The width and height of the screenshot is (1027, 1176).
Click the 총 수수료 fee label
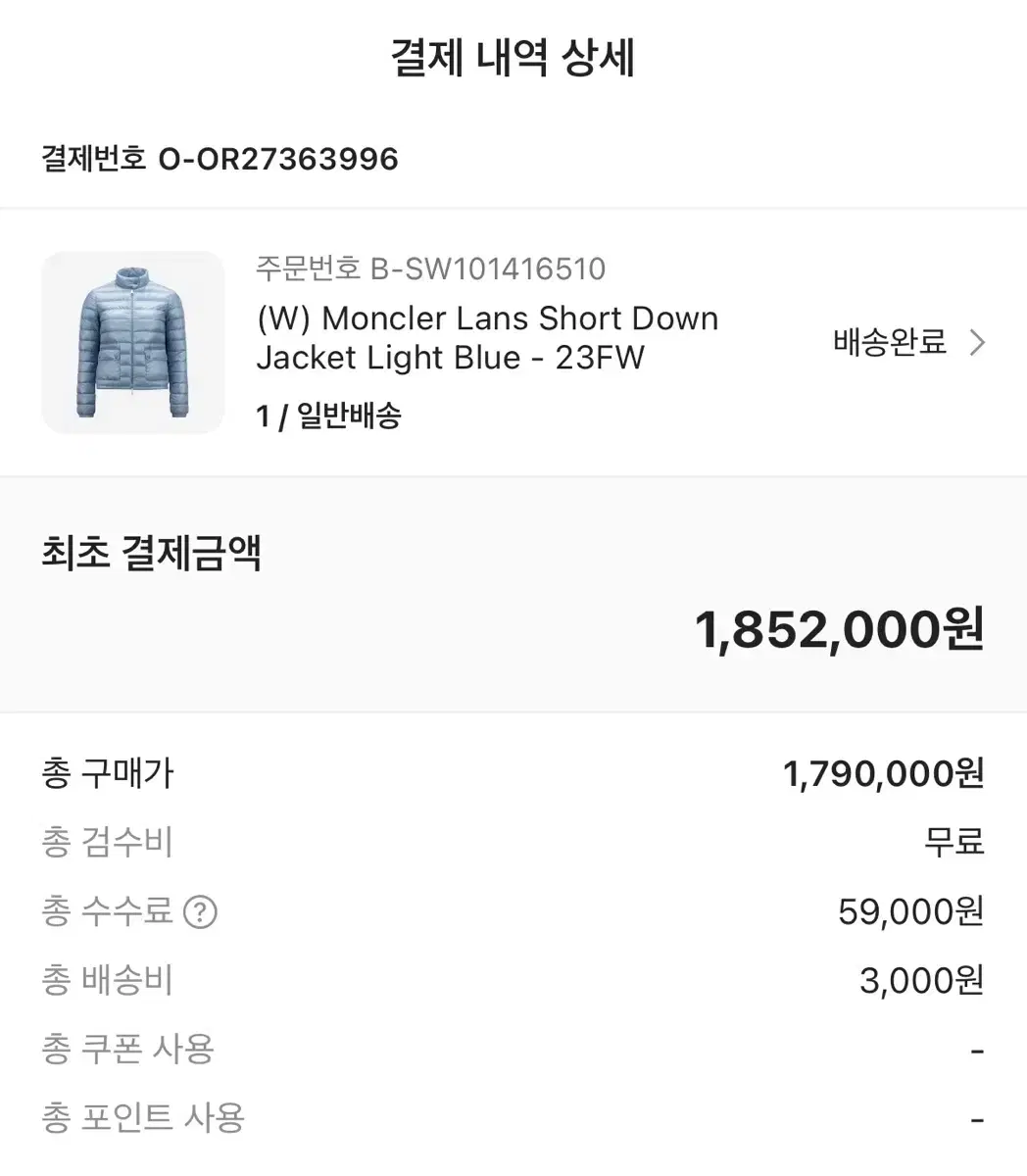tap(107, 911)
